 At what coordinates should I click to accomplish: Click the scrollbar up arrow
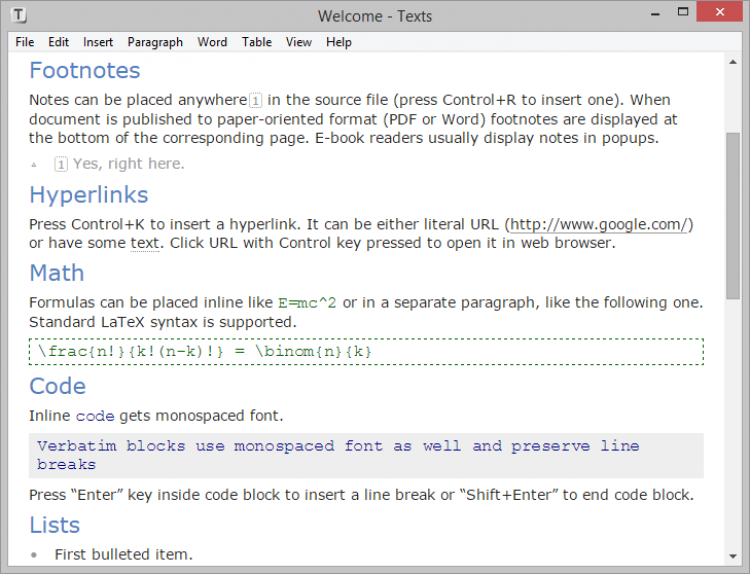click(733, 62)
